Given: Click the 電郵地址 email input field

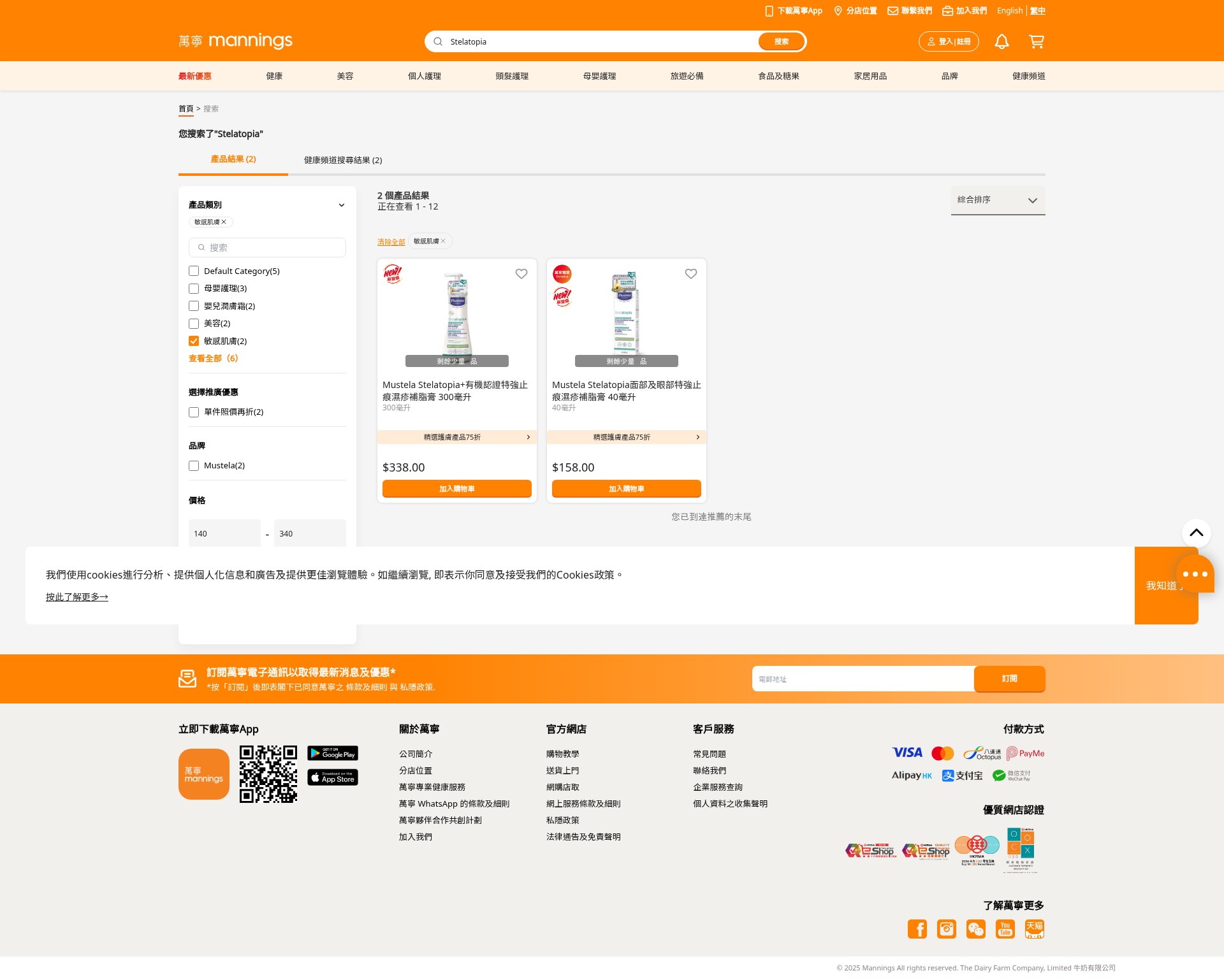Looking at the screenshot, I should pyautogui.click(x=863, y=679).
